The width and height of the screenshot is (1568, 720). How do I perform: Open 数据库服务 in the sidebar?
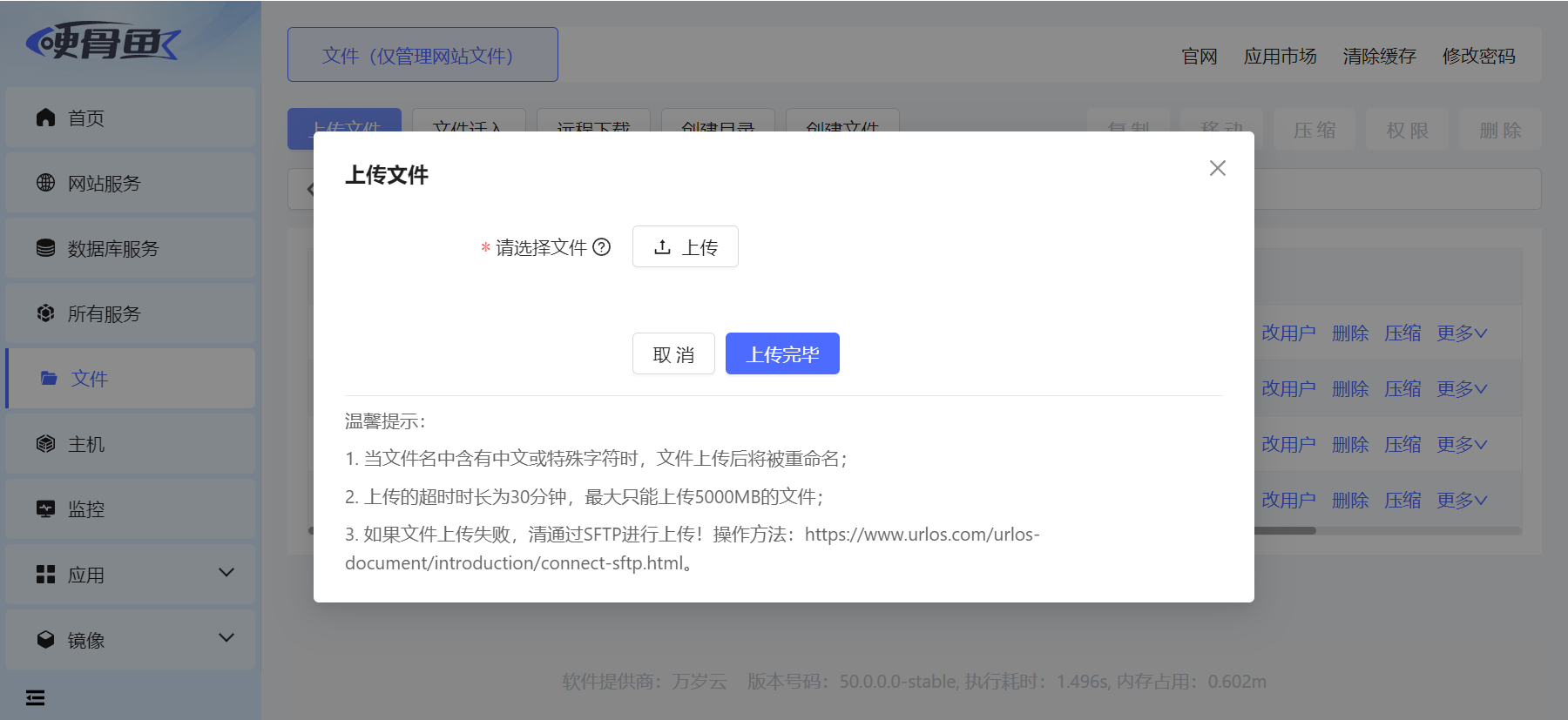click(131, 248)
